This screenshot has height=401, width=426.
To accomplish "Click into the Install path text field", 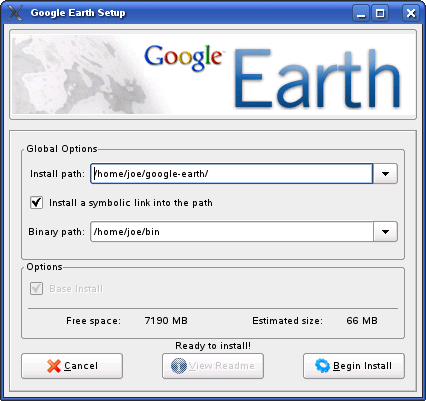I will point(231,174).
